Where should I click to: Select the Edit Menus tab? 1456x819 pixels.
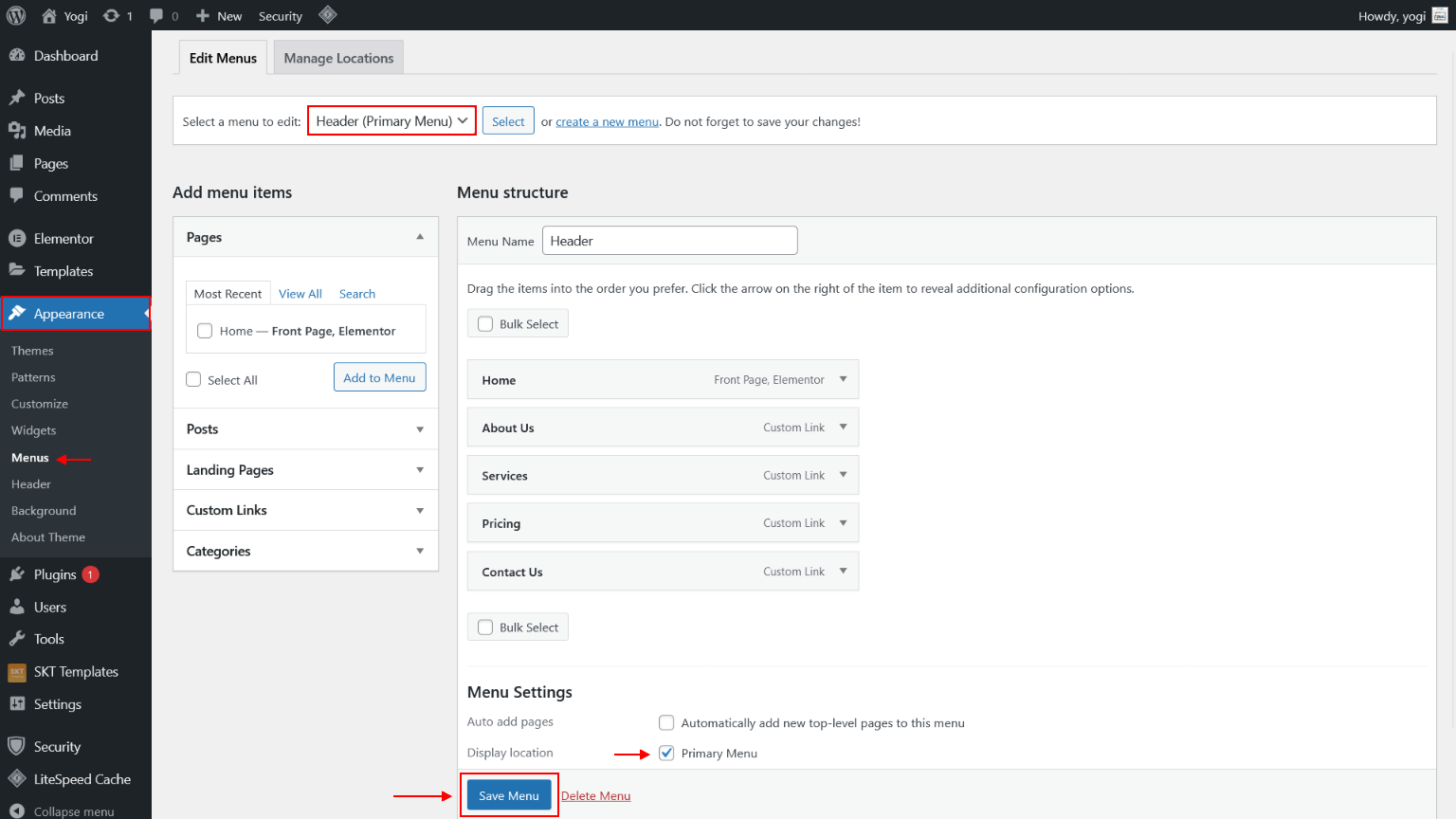[x=223, y=58]
